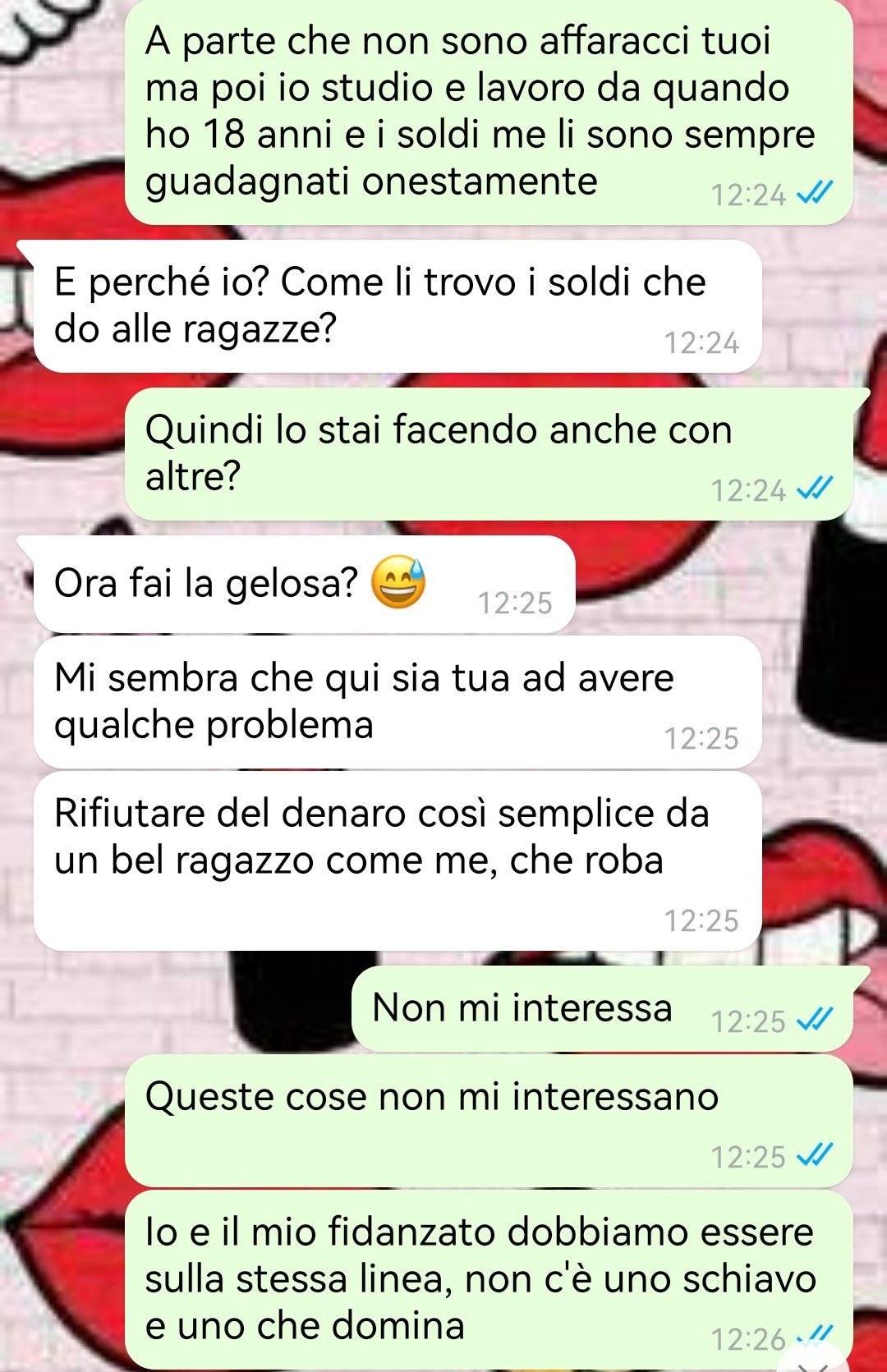Tap the 12:24 timestamp on 'do alle ragazze?' message

click(701, 342)
